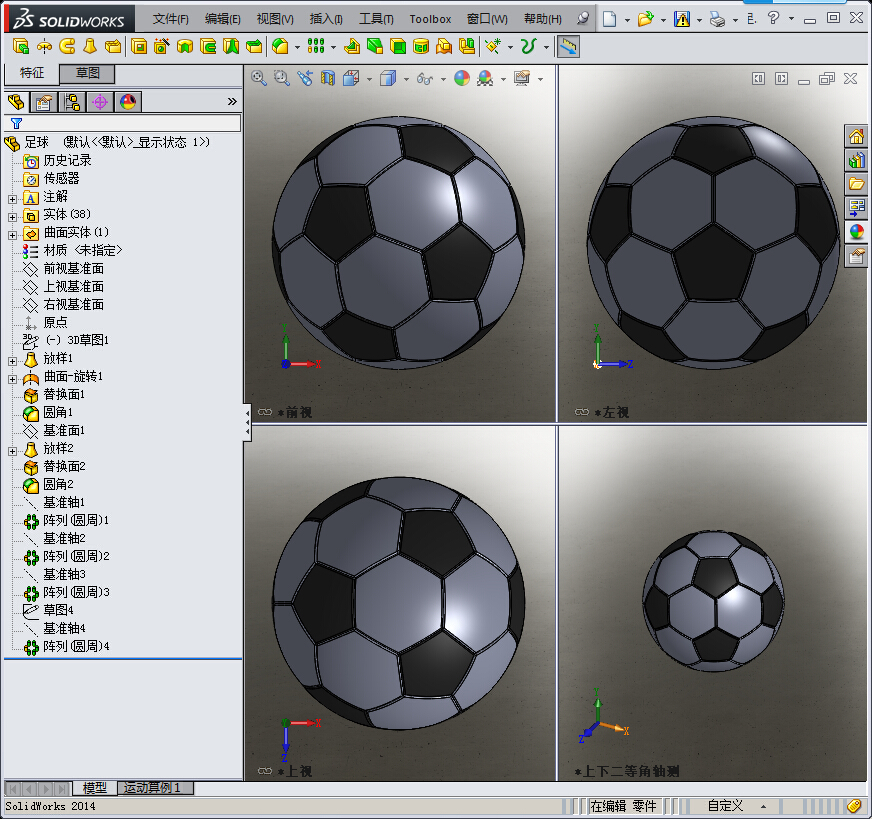Screen dimensions: 872x819
Task: Open the 插入(I) menu
Action: [326, 19]
